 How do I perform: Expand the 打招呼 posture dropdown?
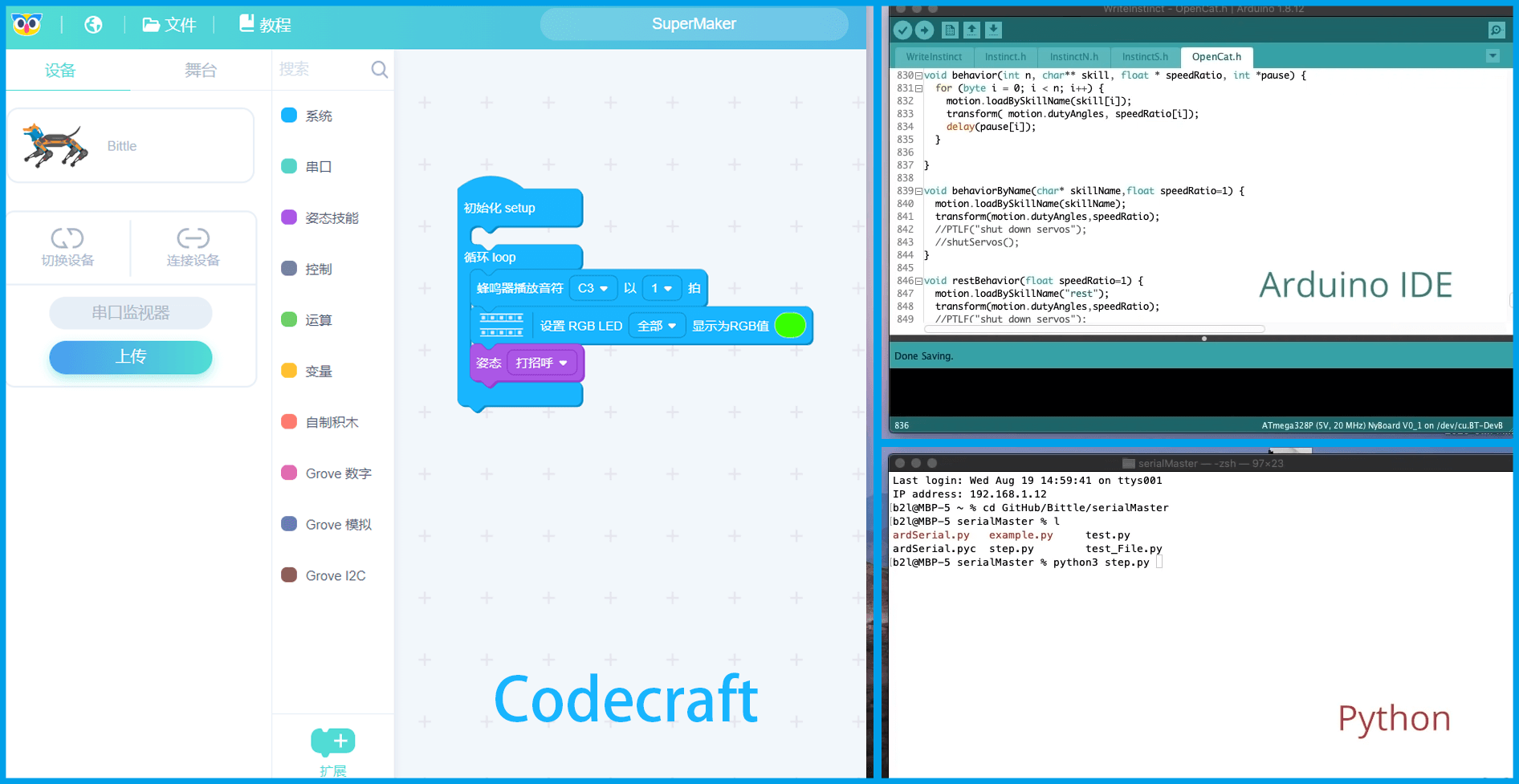tap(542, 363)
